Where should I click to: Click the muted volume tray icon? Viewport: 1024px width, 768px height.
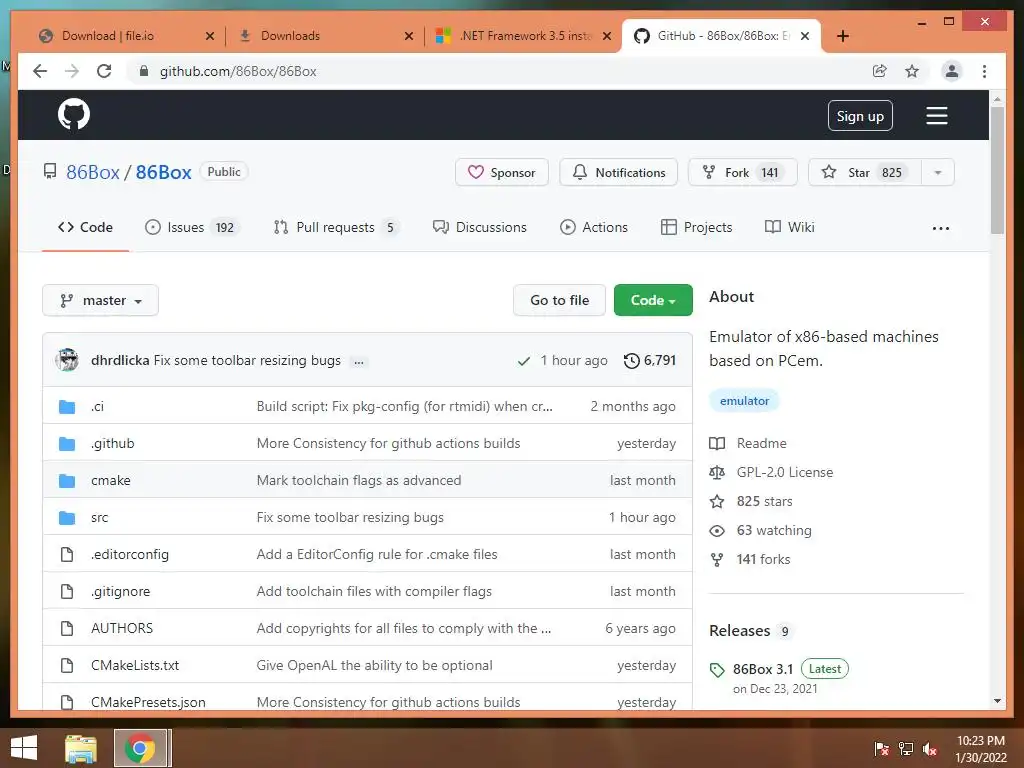pos(930,749)
